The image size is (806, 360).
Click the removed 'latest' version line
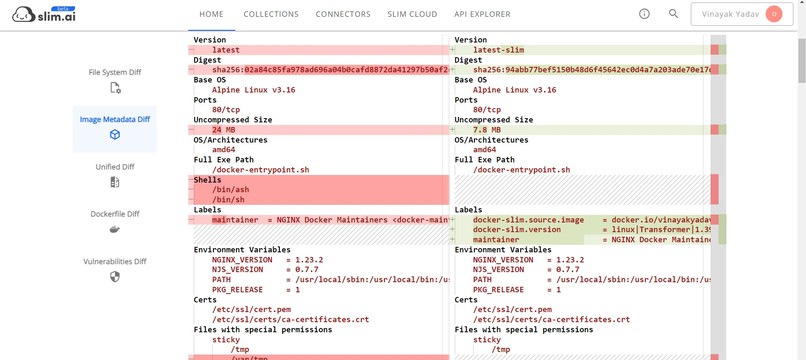tap(319, 50)
